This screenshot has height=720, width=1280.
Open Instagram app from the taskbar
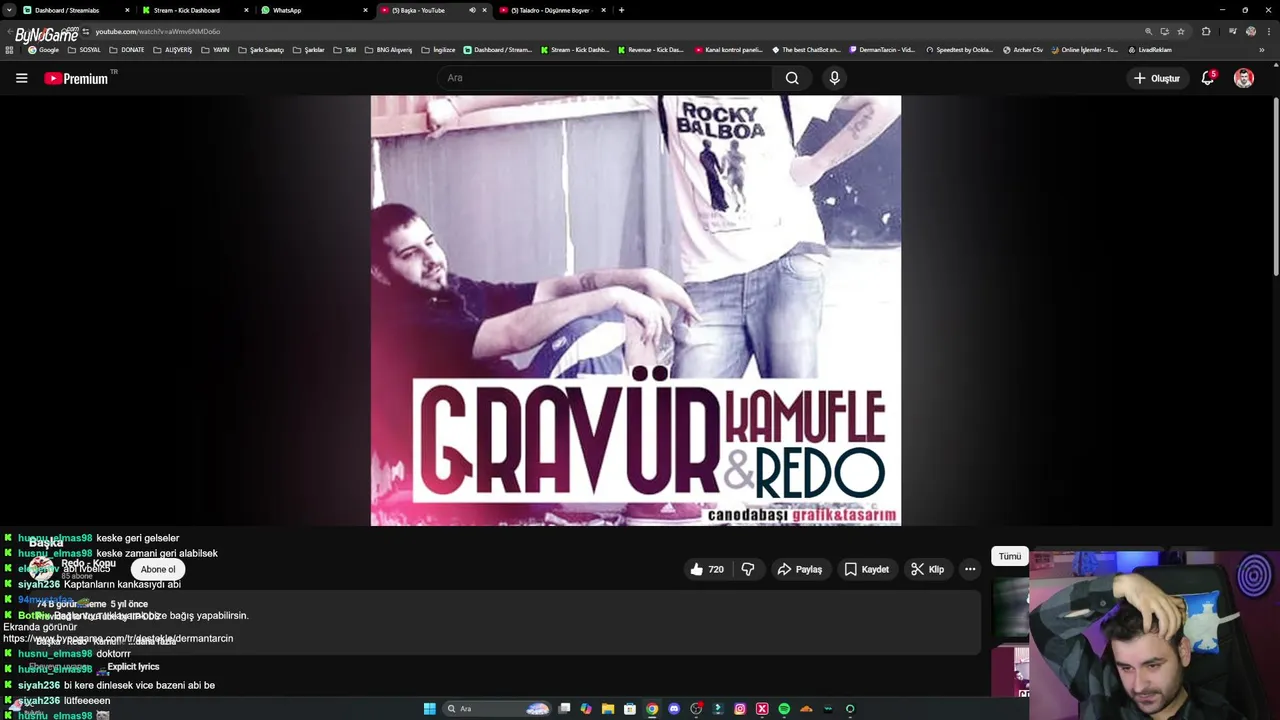tap(740, 709)
